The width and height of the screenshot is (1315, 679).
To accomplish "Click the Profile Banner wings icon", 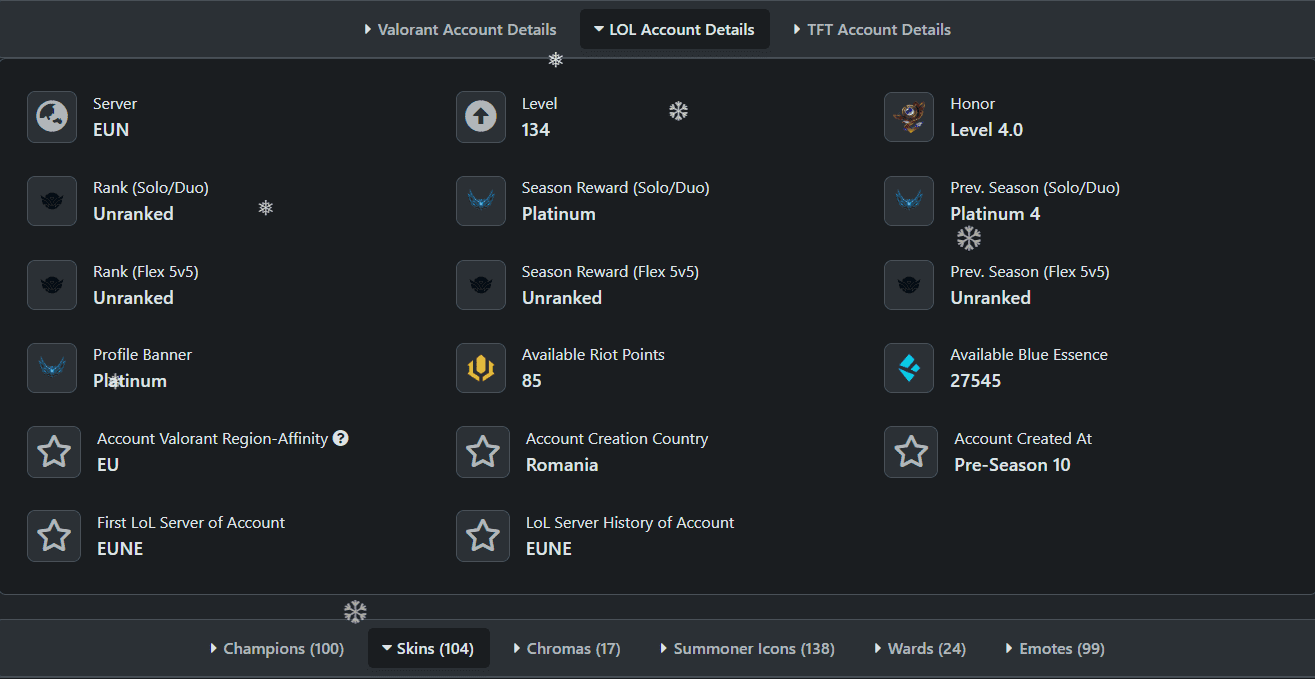I will tap(52, 368).
